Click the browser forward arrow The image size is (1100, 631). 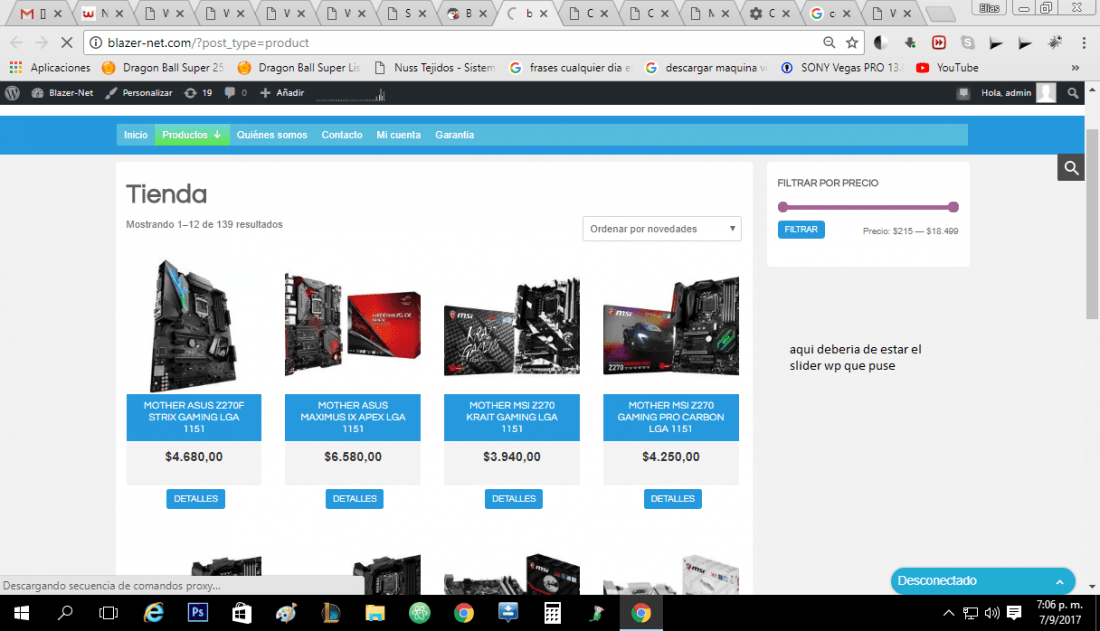pos(41,43)
